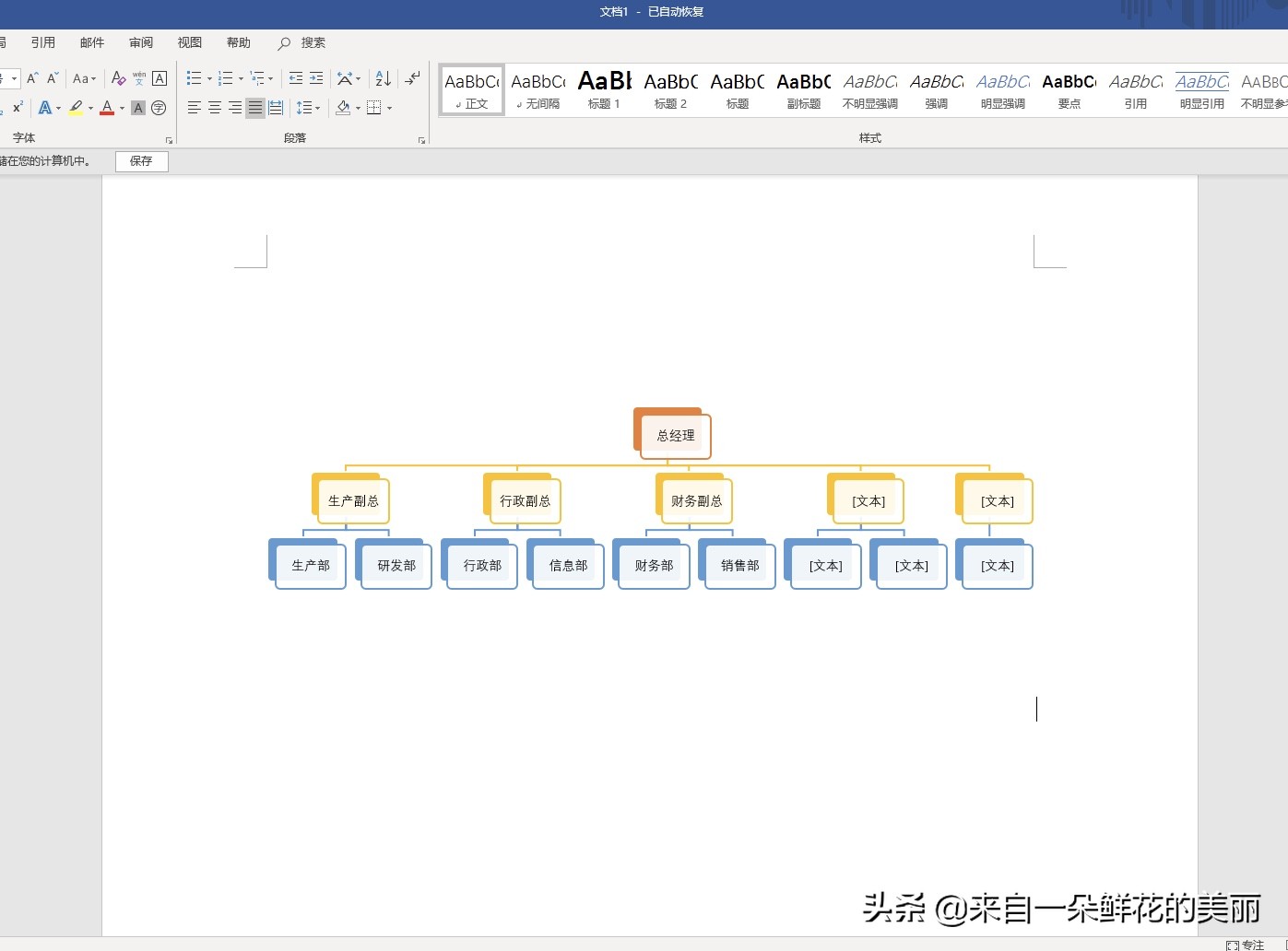The width and height of the screenshot is (1288, 951).
Task: Expand the font color dropdown arrow
Action: click(x=121, y=109)
